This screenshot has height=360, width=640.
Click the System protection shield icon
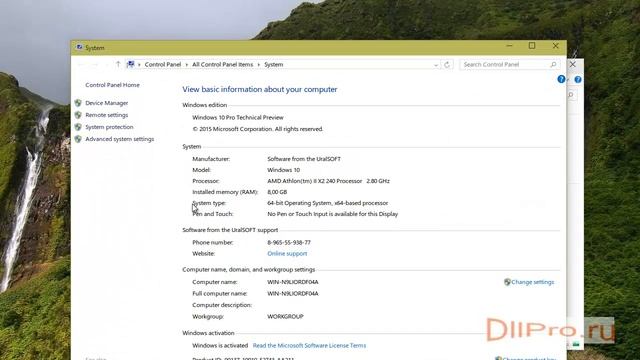coord(78,127)
